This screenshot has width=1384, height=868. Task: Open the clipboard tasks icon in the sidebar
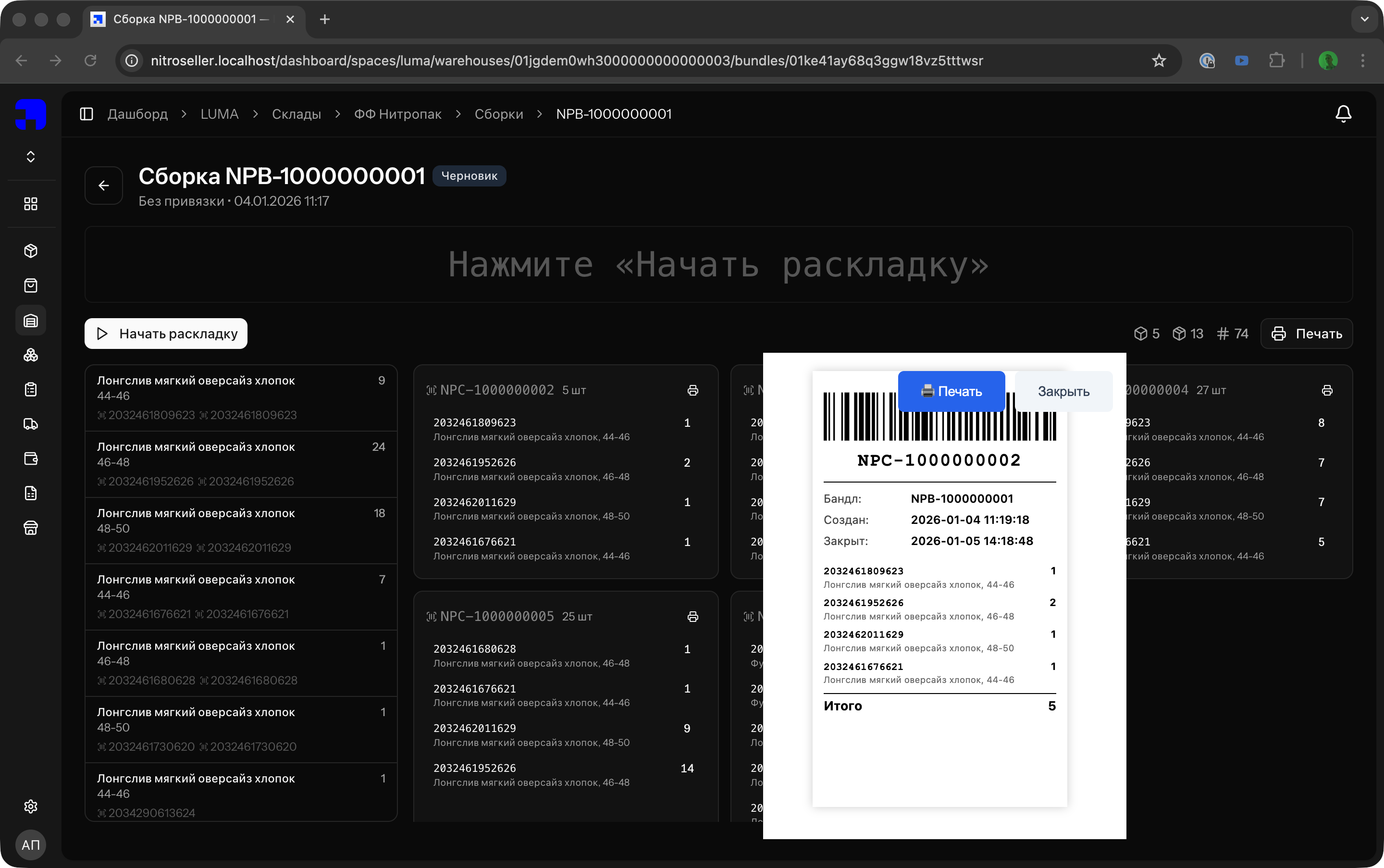pyautogui.click(x=30, y=389)
